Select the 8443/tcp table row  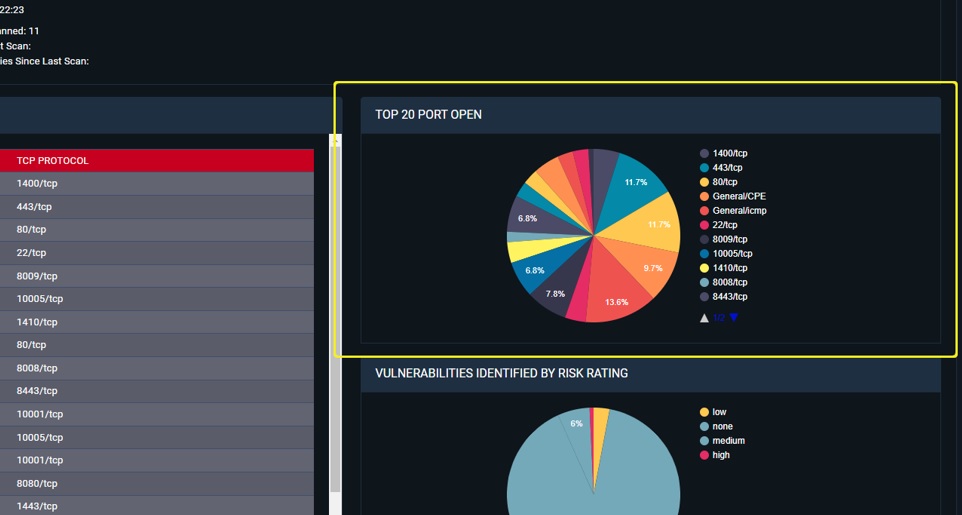coord(156,391)
